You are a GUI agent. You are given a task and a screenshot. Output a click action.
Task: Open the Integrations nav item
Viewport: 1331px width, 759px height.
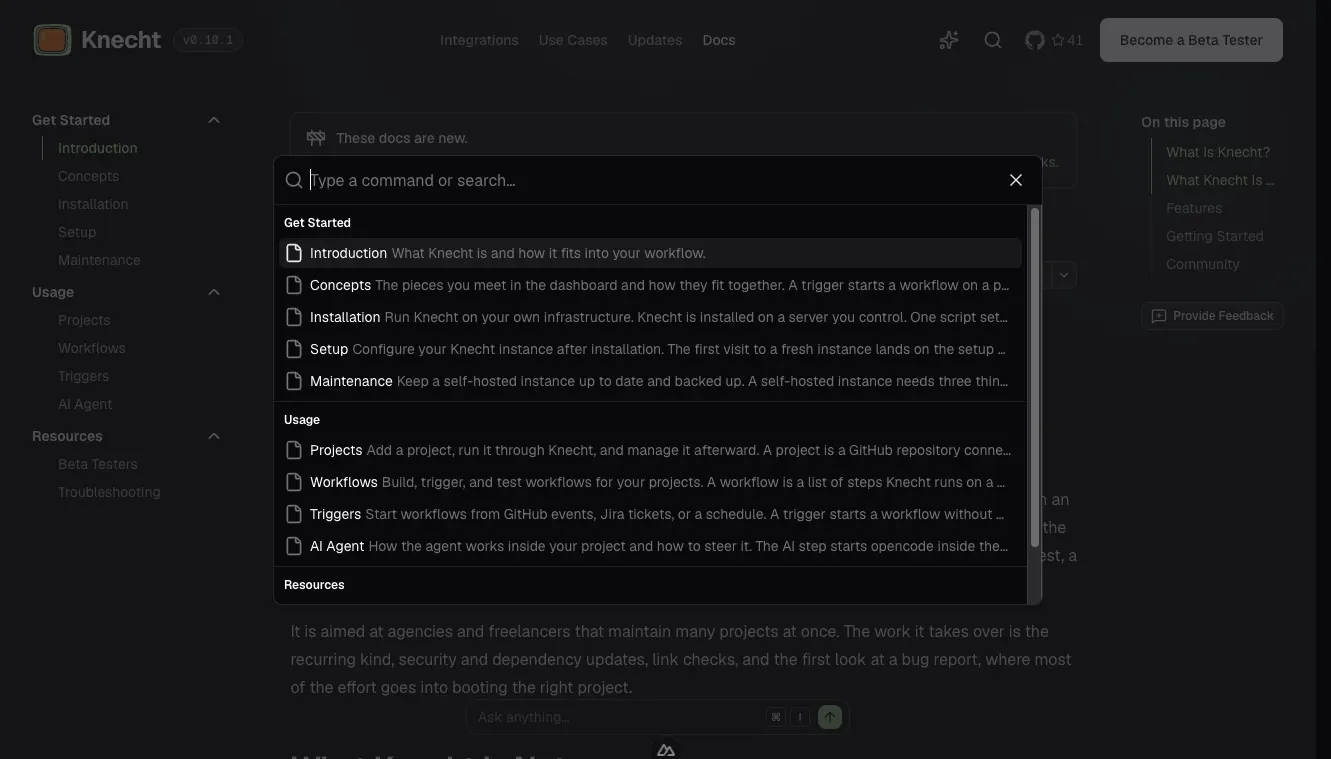479,40
